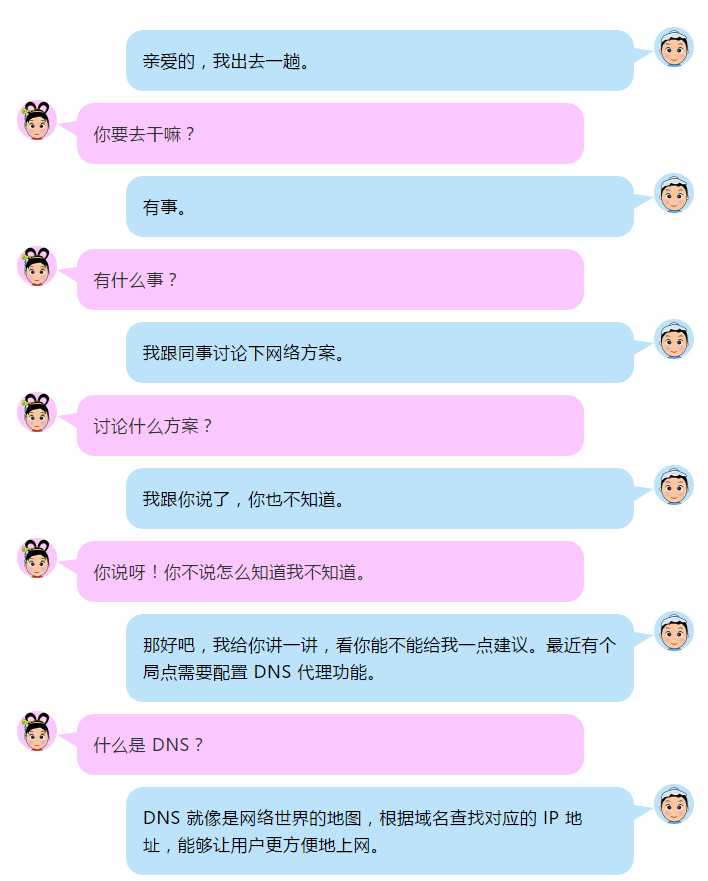
Task: Click the girl avatar beside "什么是 DNS？"
Action: tap(37, 732)
